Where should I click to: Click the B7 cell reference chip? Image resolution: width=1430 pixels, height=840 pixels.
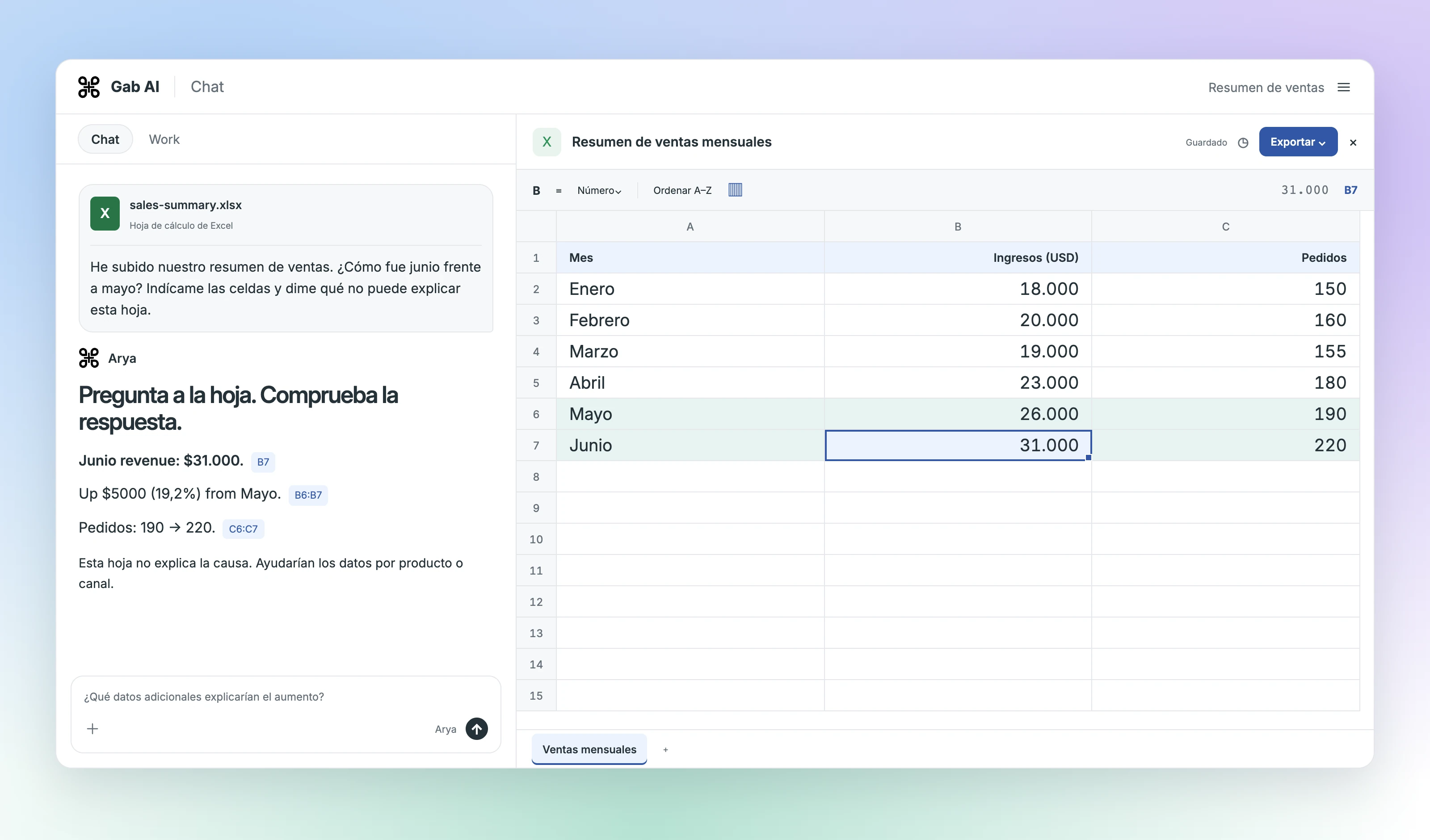tap(263, 462)
